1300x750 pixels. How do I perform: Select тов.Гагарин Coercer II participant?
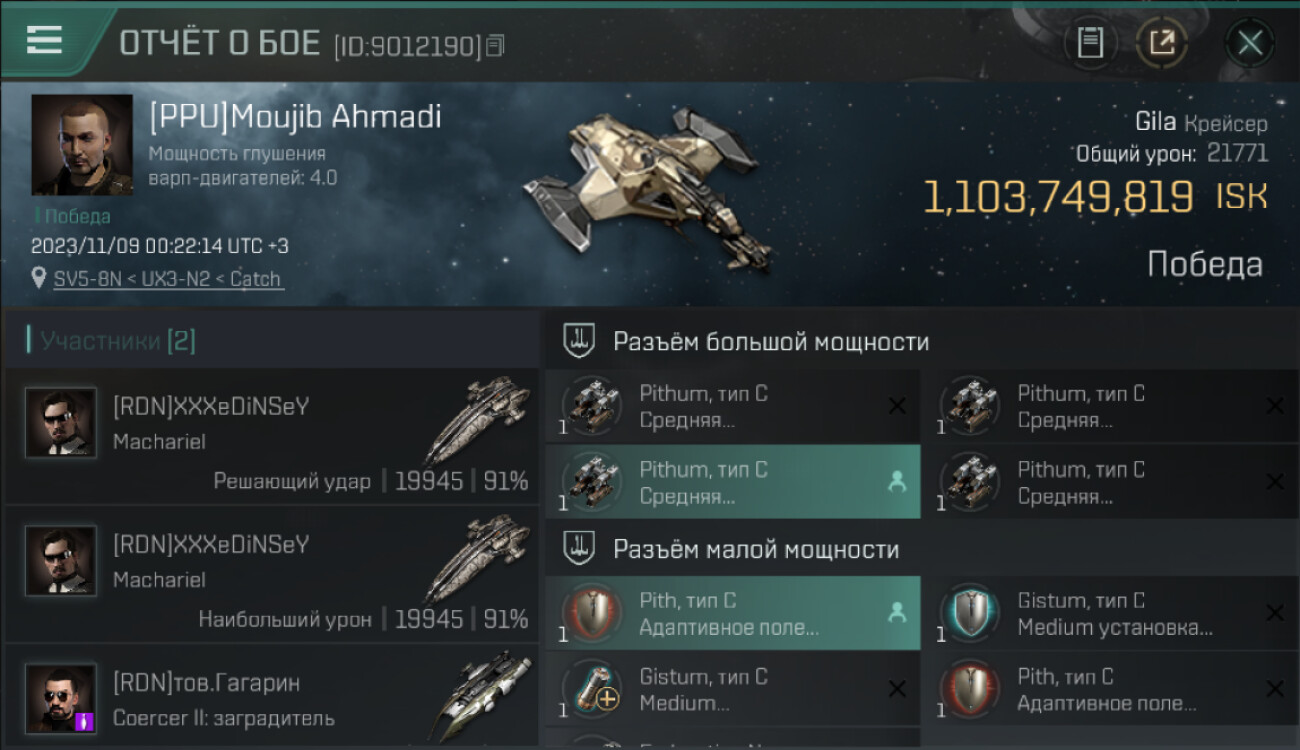point(272,697)
